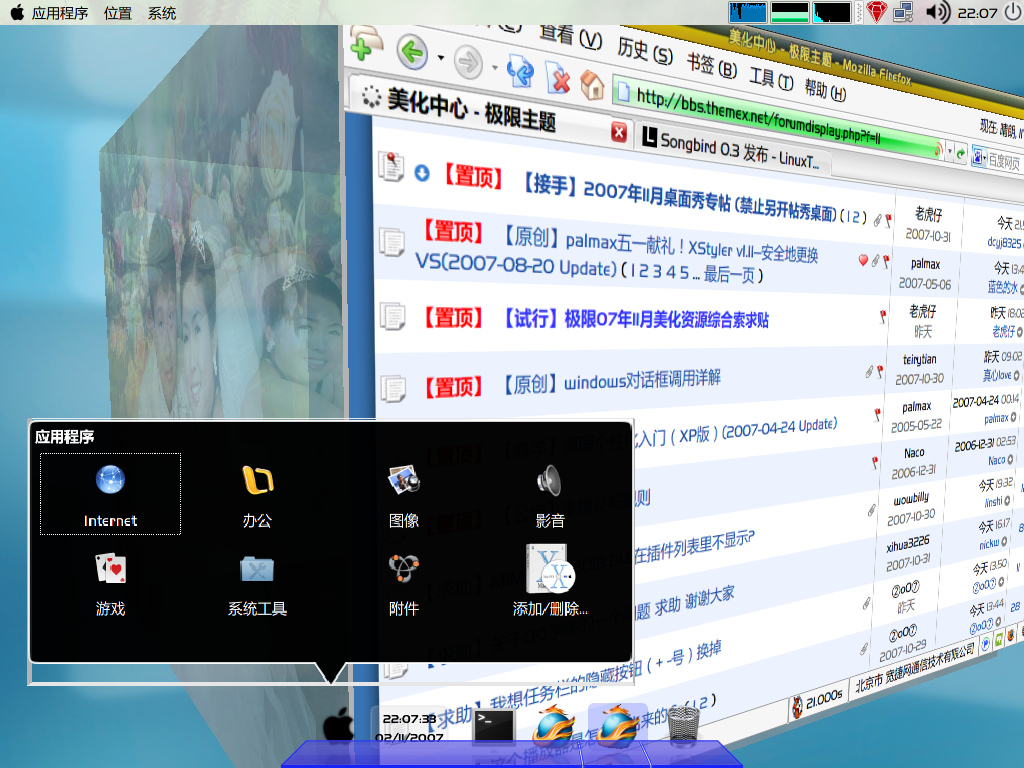Open the 影音 multimedia category
The image size is (1024, 768).
tap(550, 494)
